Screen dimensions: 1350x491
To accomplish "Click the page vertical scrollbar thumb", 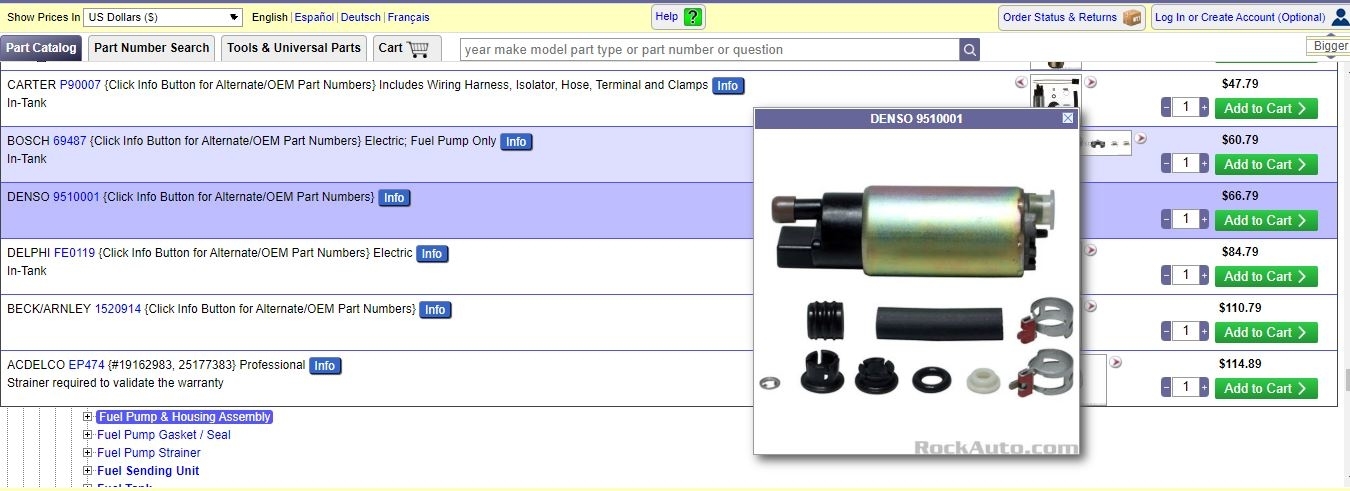I will (x=1346, y=381).
